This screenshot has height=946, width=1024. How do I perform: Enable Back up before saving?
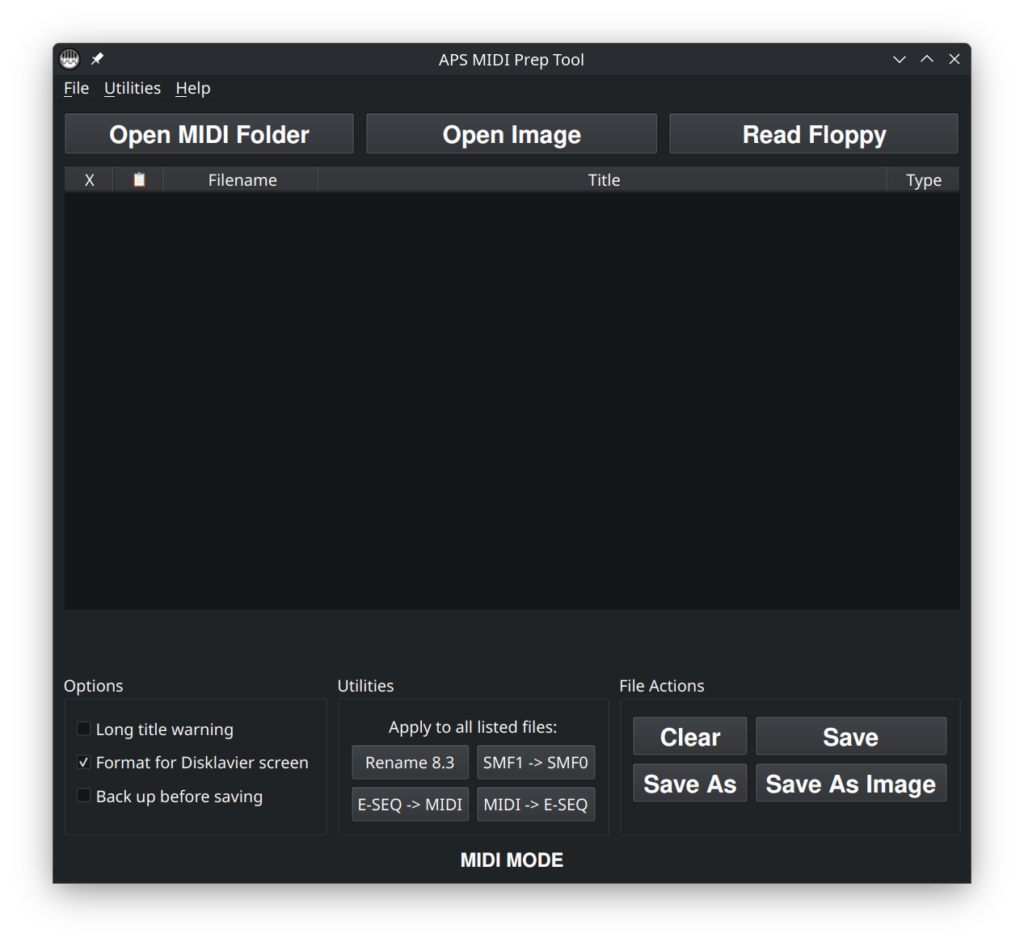[83, 797]
